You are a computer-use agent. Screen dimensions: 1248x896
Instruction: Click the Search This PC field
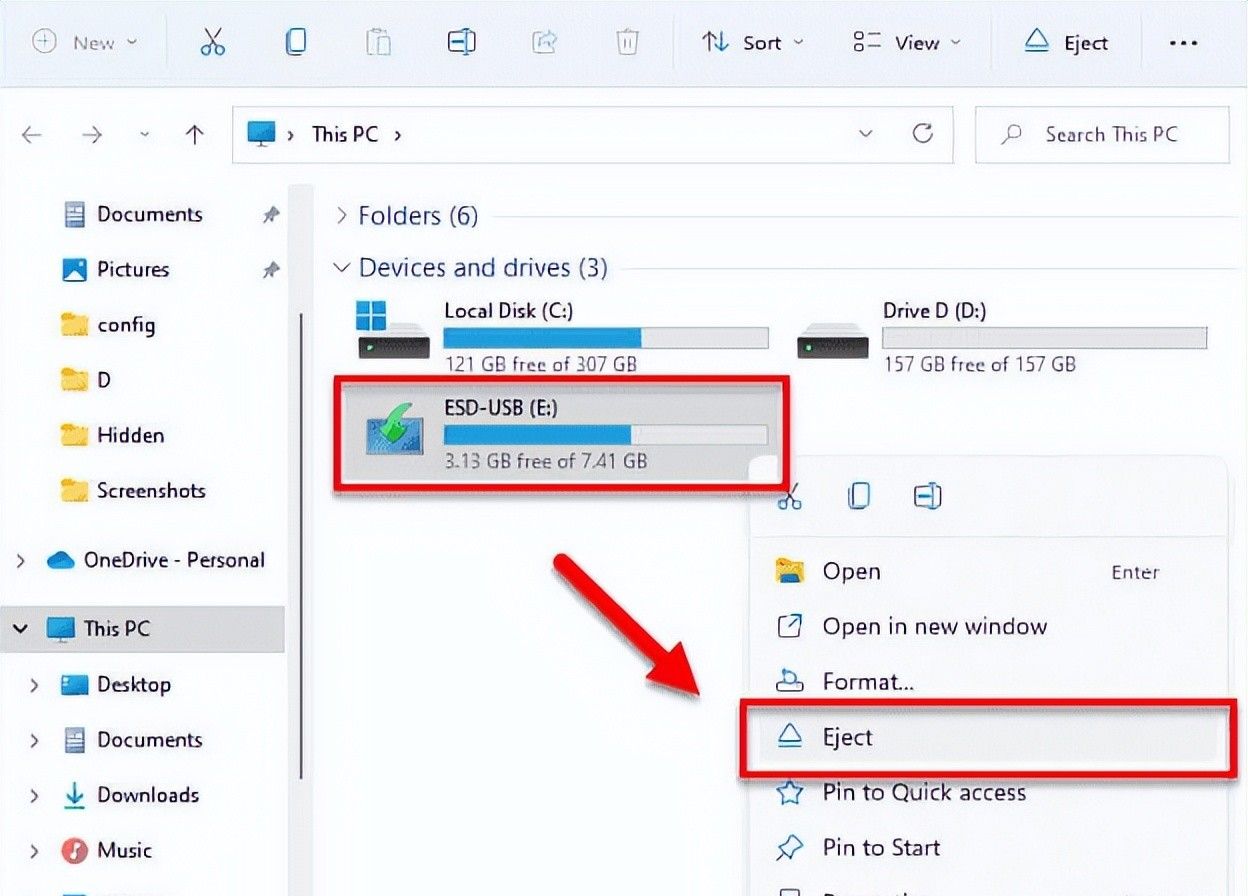click(1102, 134)
